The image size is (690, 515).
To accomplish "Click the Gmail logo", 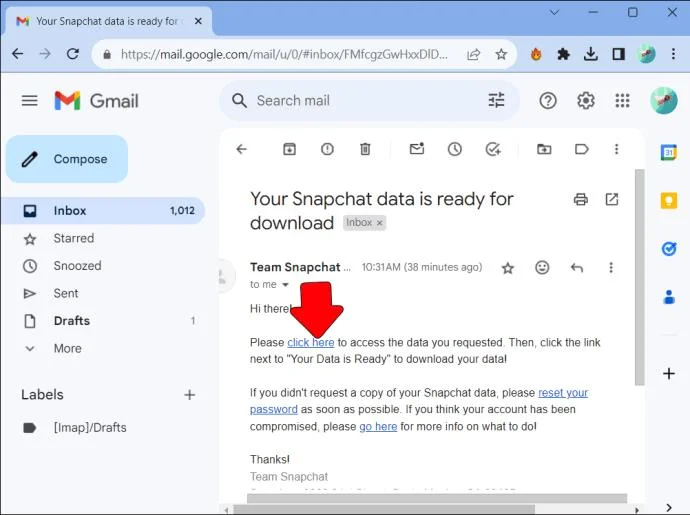I will pyautogui.click(x=96, y=101).
